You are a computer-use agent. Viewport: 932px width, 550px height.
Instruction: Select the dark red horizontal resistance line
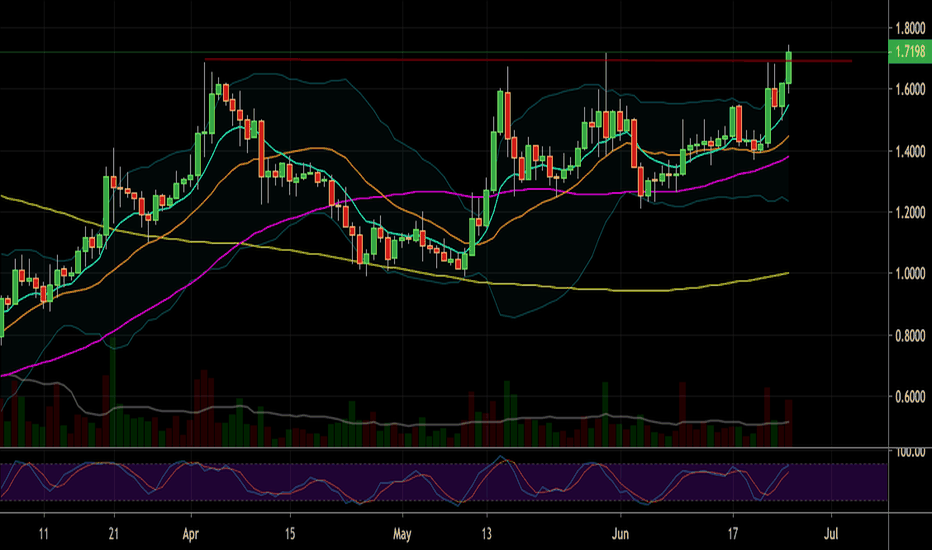528,60
